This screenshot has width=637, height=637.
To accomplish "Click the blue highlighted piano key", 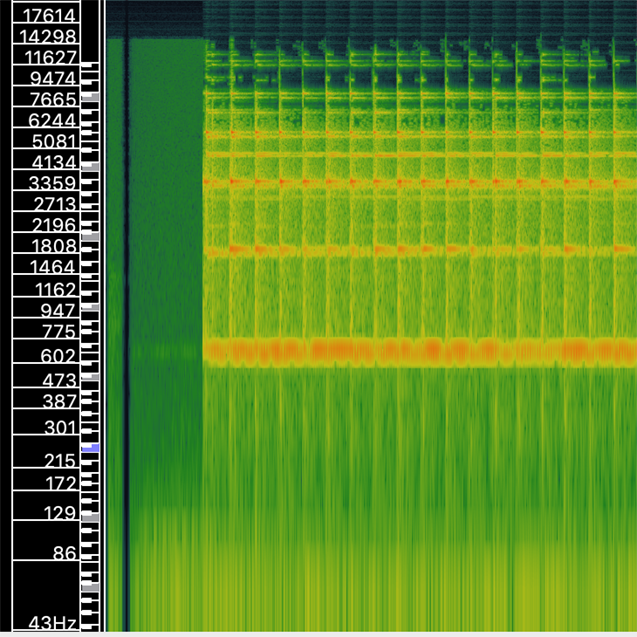I will [90, 448].
